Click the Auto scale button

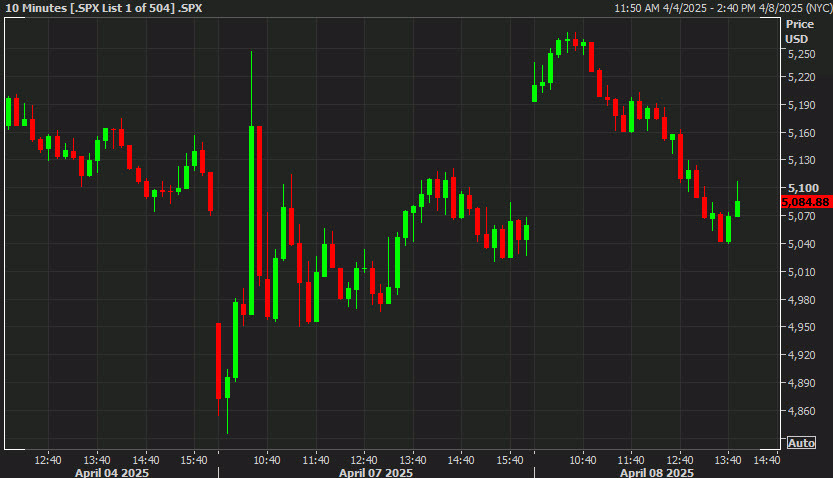(801, 443)
